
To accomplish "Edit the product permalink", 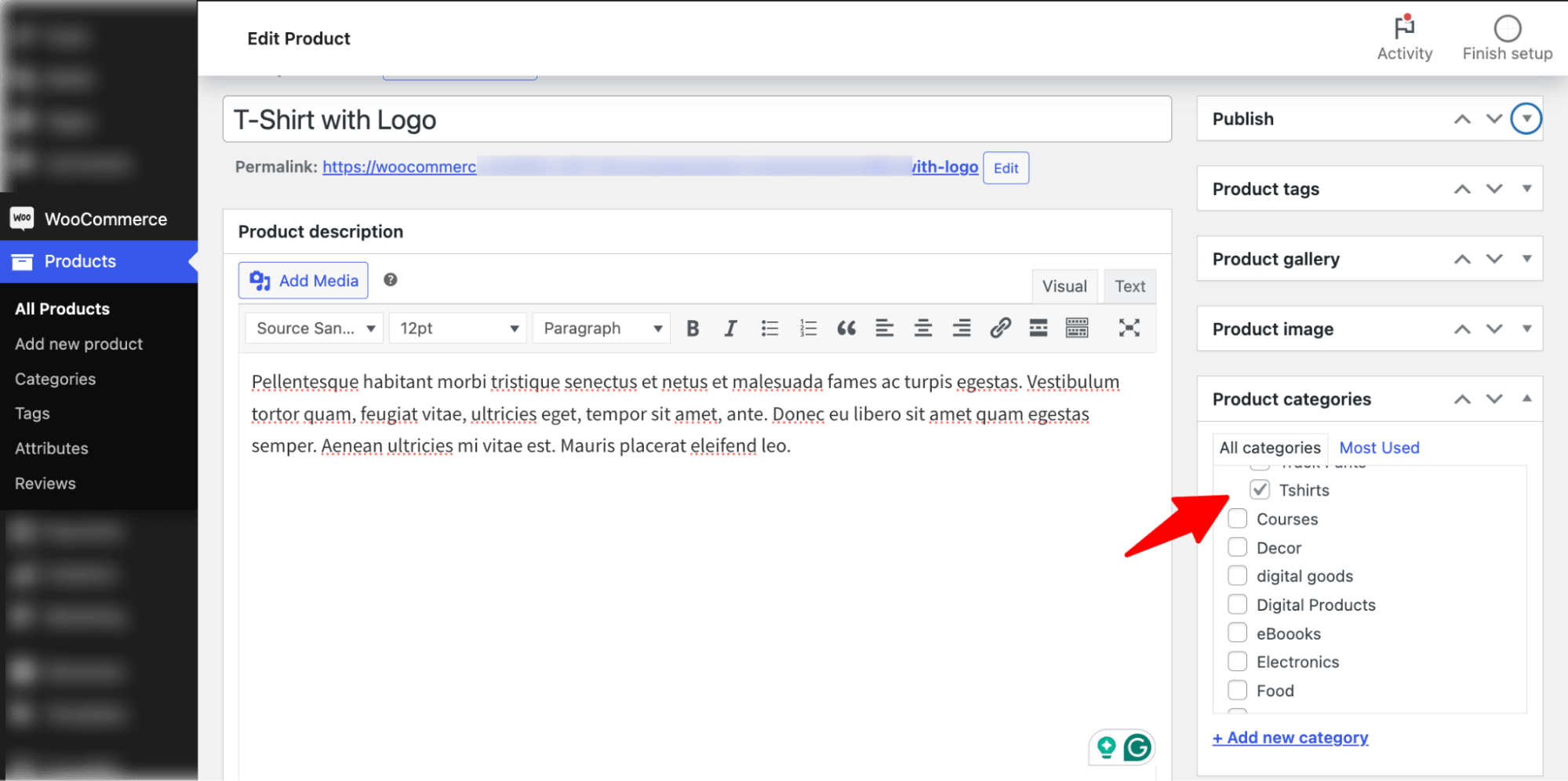I will (x=1006, y=168).
